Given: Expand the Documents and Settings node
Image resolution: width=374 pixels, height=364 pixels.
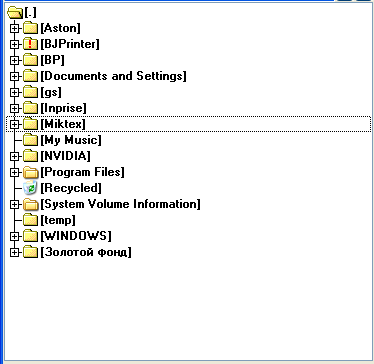Looking at the screenshot, I should (14, 76).
